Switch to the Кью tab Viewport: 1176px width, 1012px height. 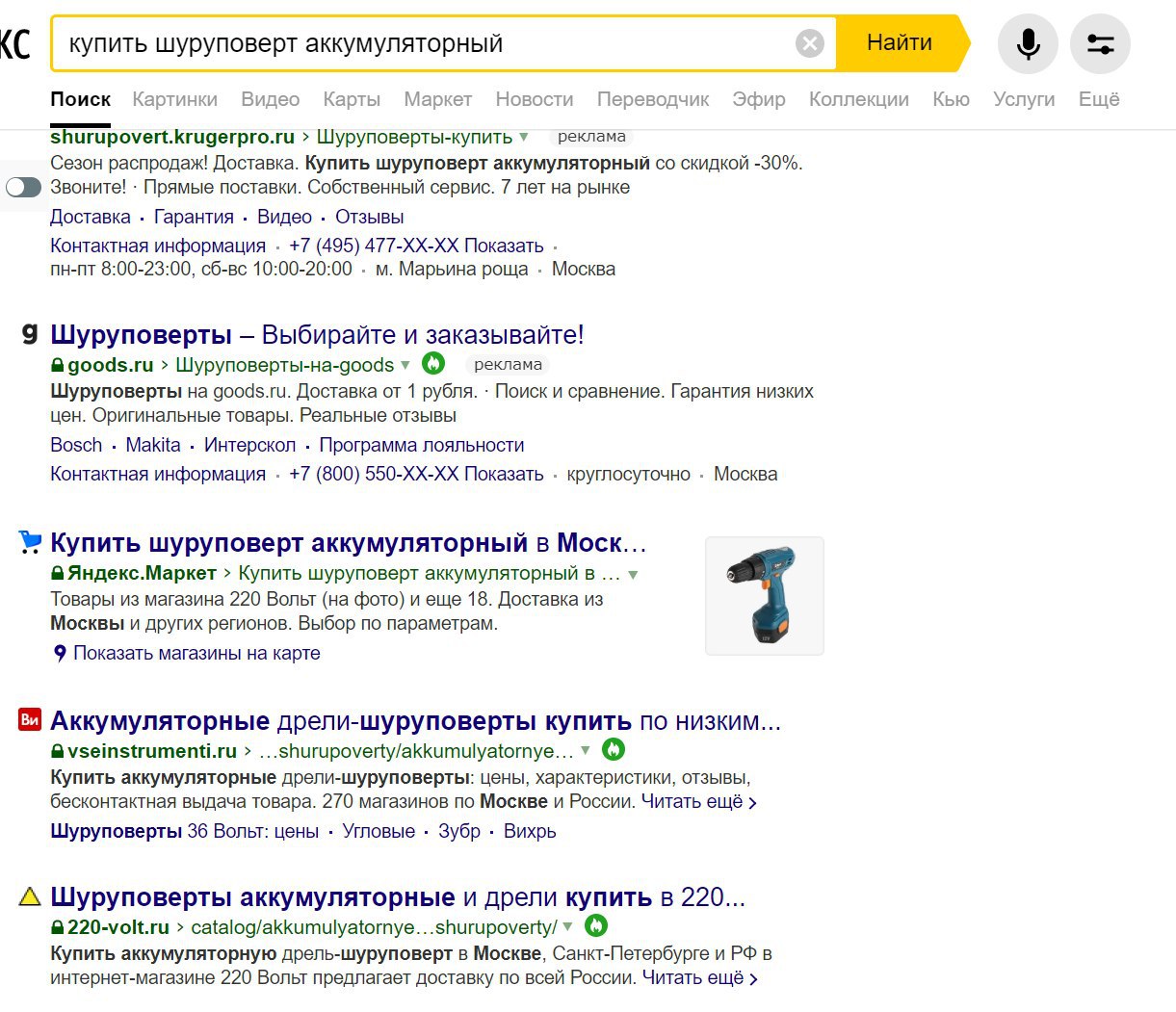click(951, 99)
